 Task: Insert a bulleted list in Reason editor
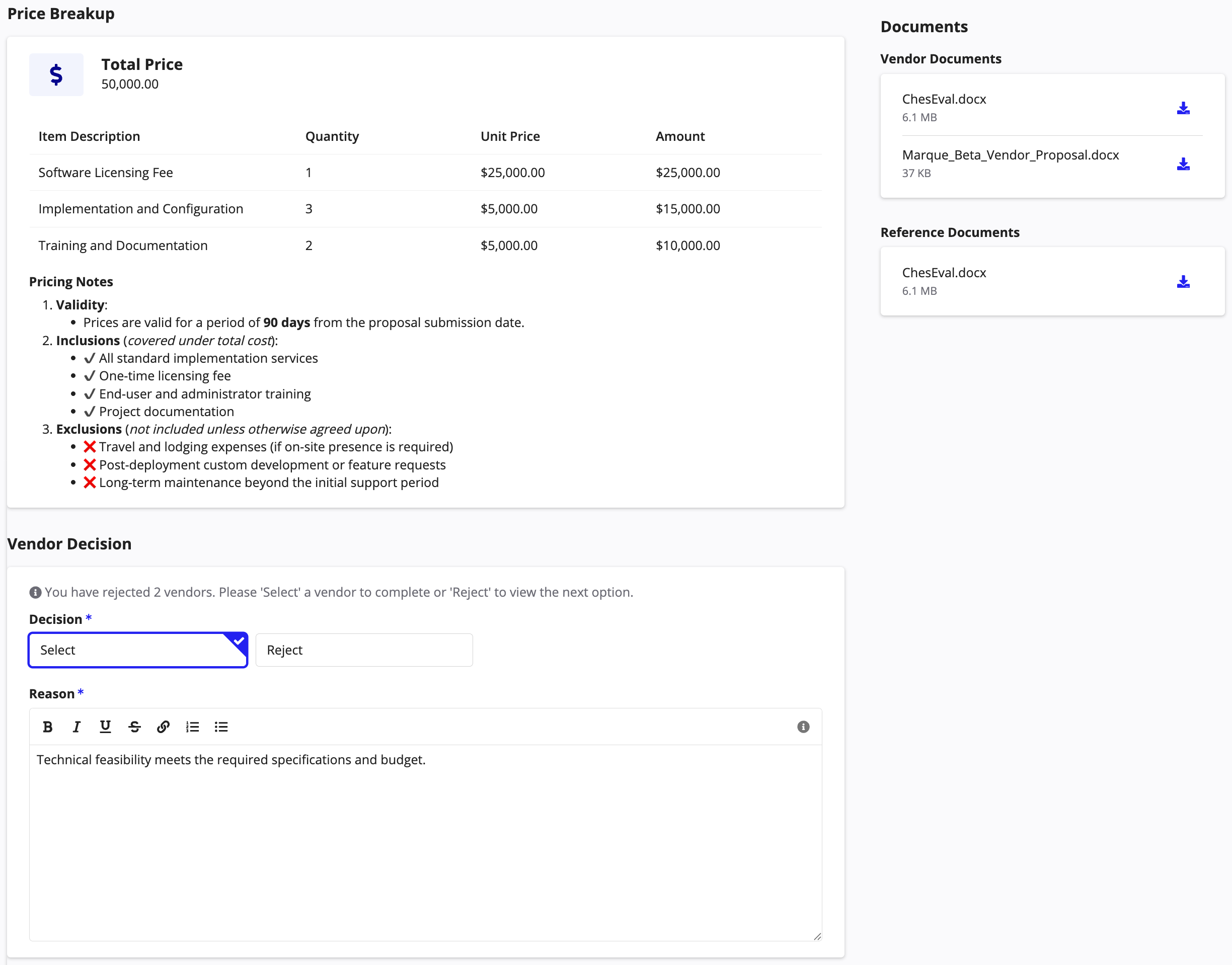(x=221, y=727)
